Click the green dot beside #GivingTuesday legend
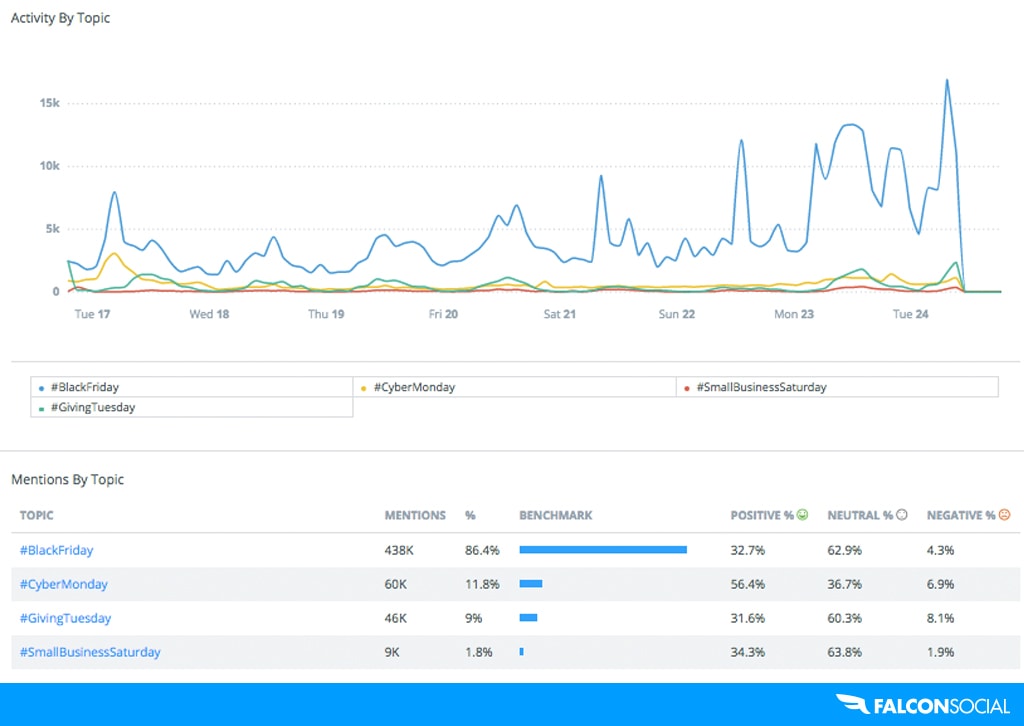The image size is (1024, 726). pyautogui.click(x=40, y=408)
